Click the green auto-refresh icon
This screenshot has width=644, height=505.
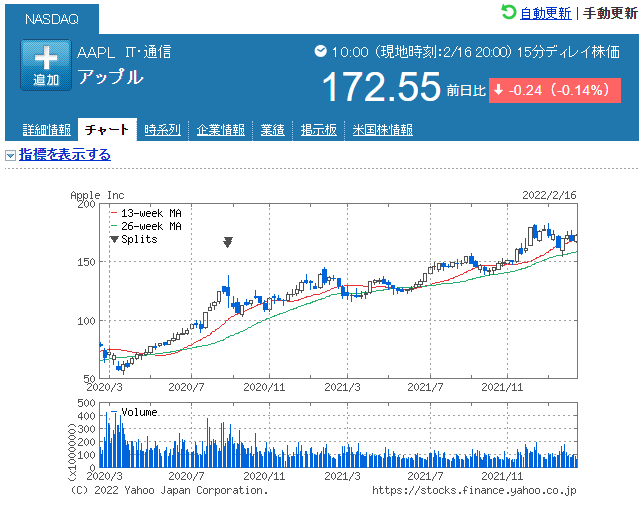[508, 12]
